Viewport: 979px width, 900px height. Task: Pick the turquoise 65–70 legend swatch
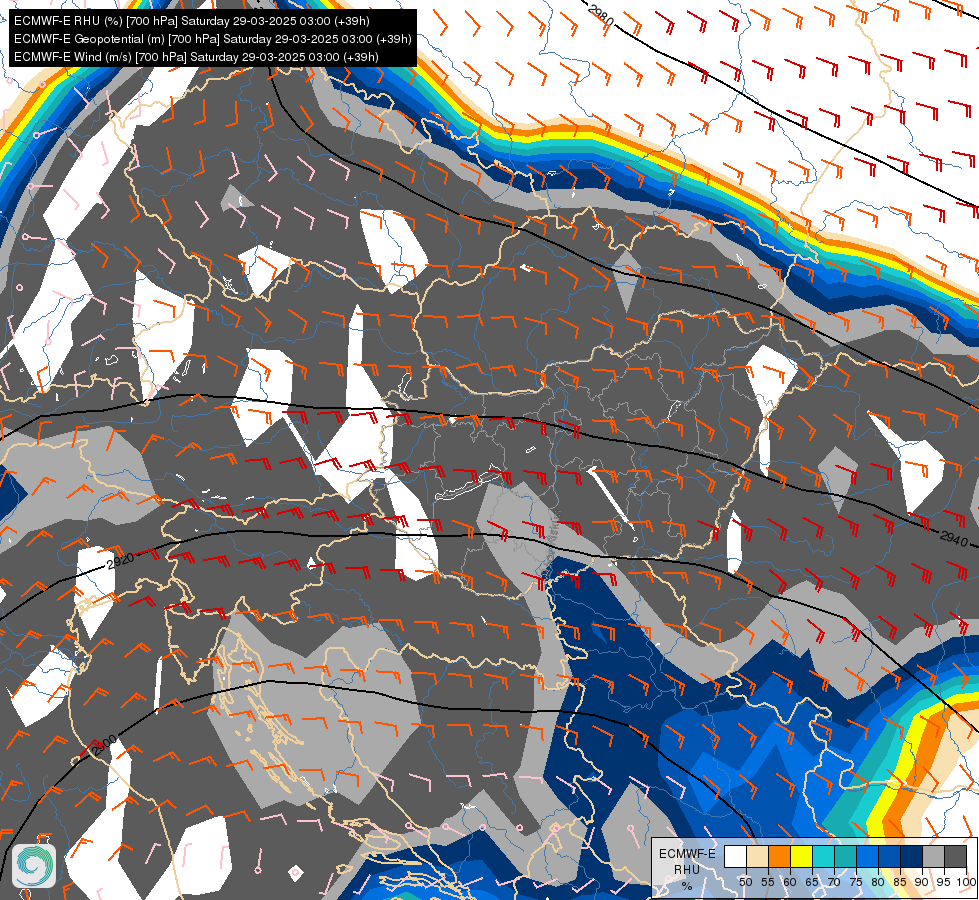[x=823, y=856]
